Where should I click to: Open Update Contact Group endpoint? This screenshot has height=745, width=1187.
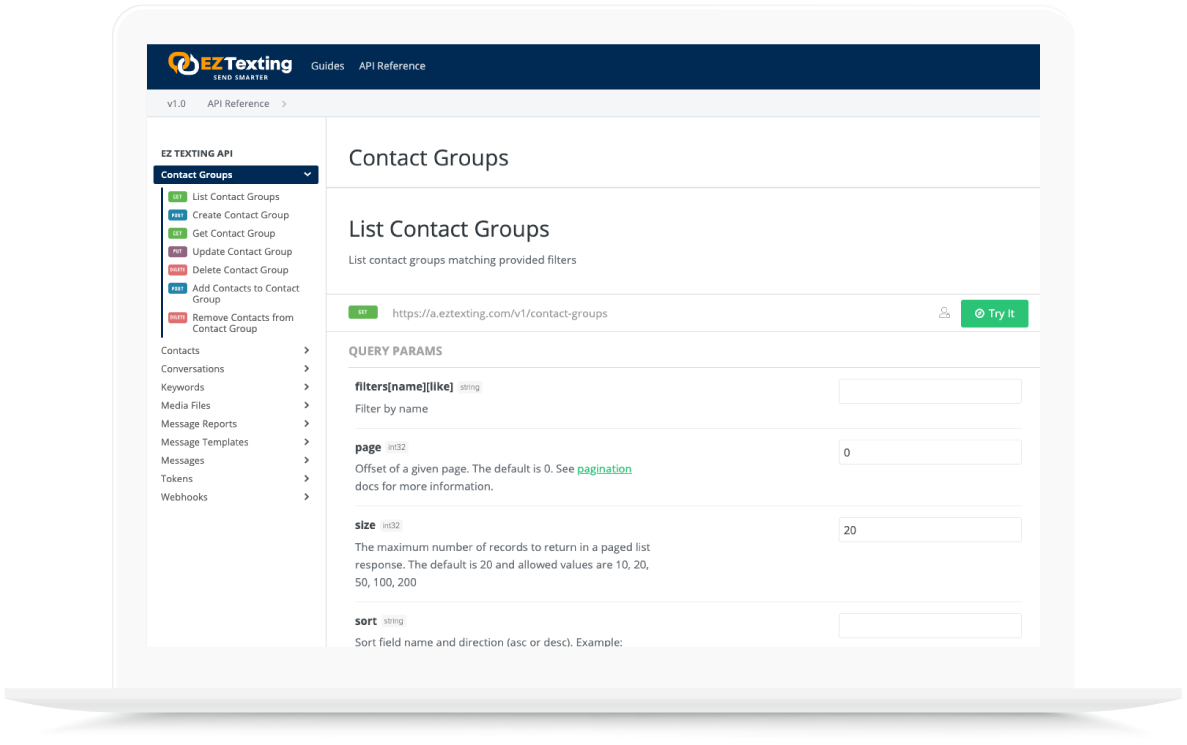[x=241, y=251]
